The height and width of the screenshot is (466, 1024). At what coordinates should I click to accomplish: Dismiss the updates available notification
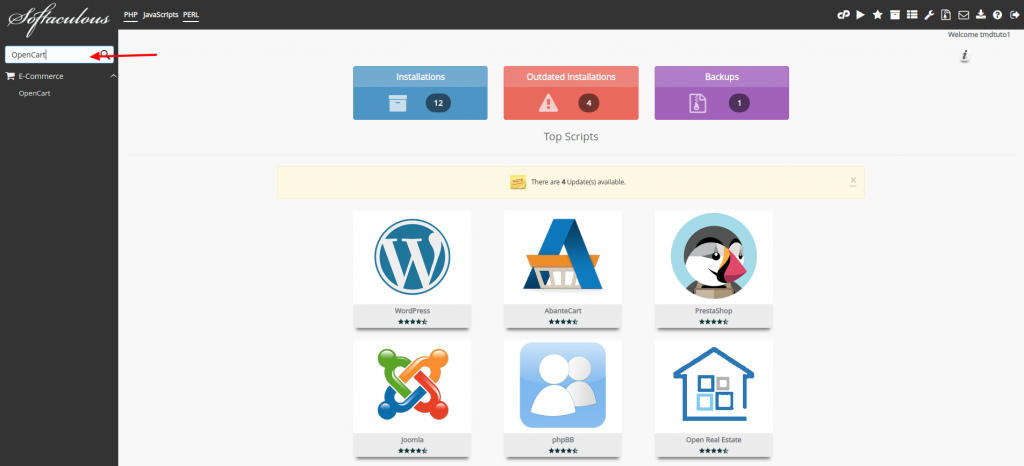click(852, 181)
